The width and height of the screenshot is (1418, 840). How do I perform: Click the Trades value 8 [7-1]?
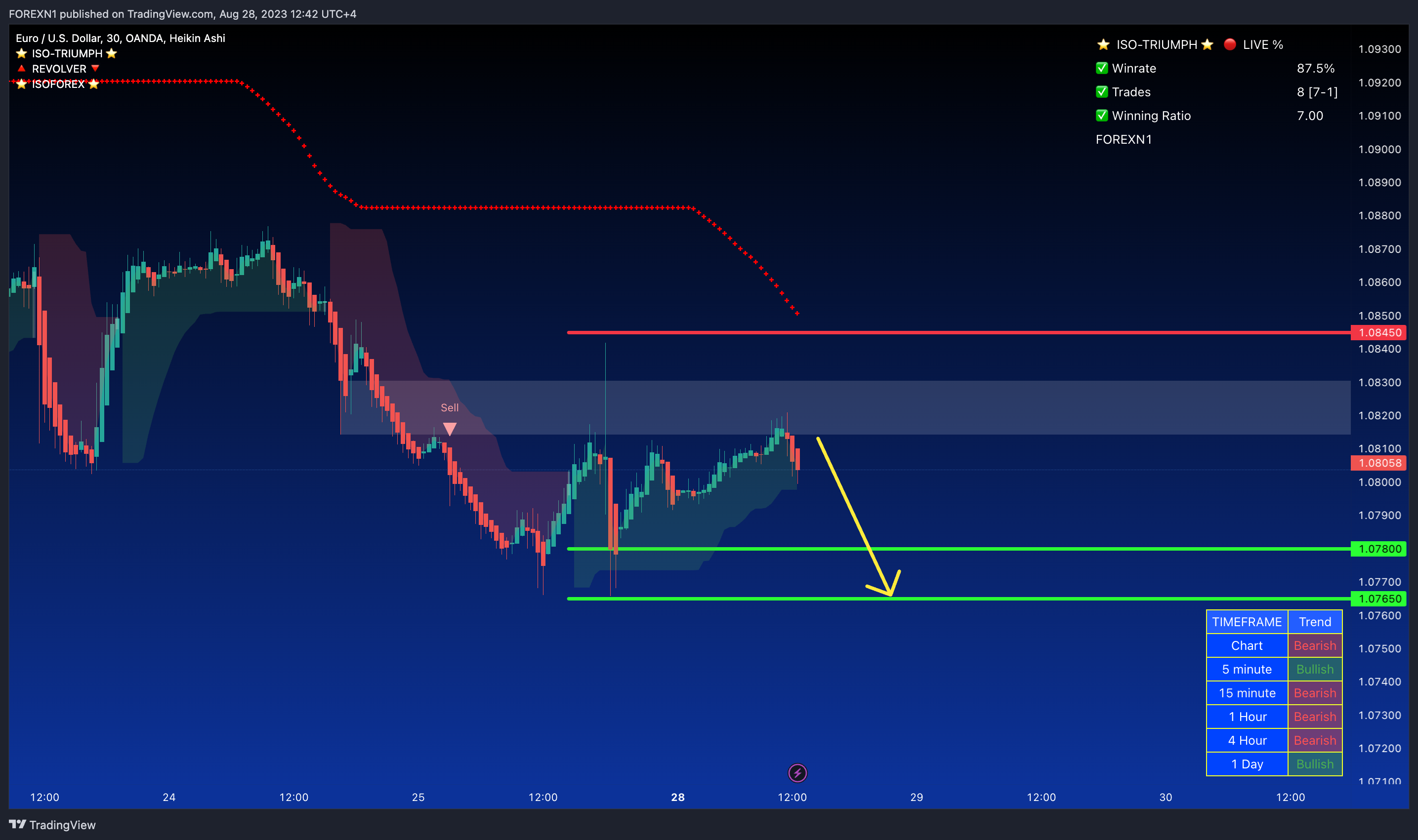tap(1317, 92)
